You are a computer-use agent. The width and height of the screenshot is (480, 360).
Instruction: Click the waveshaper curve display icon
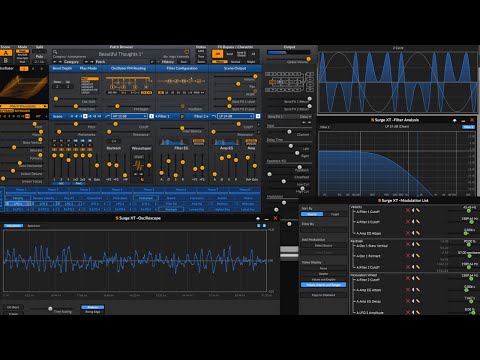138,165
